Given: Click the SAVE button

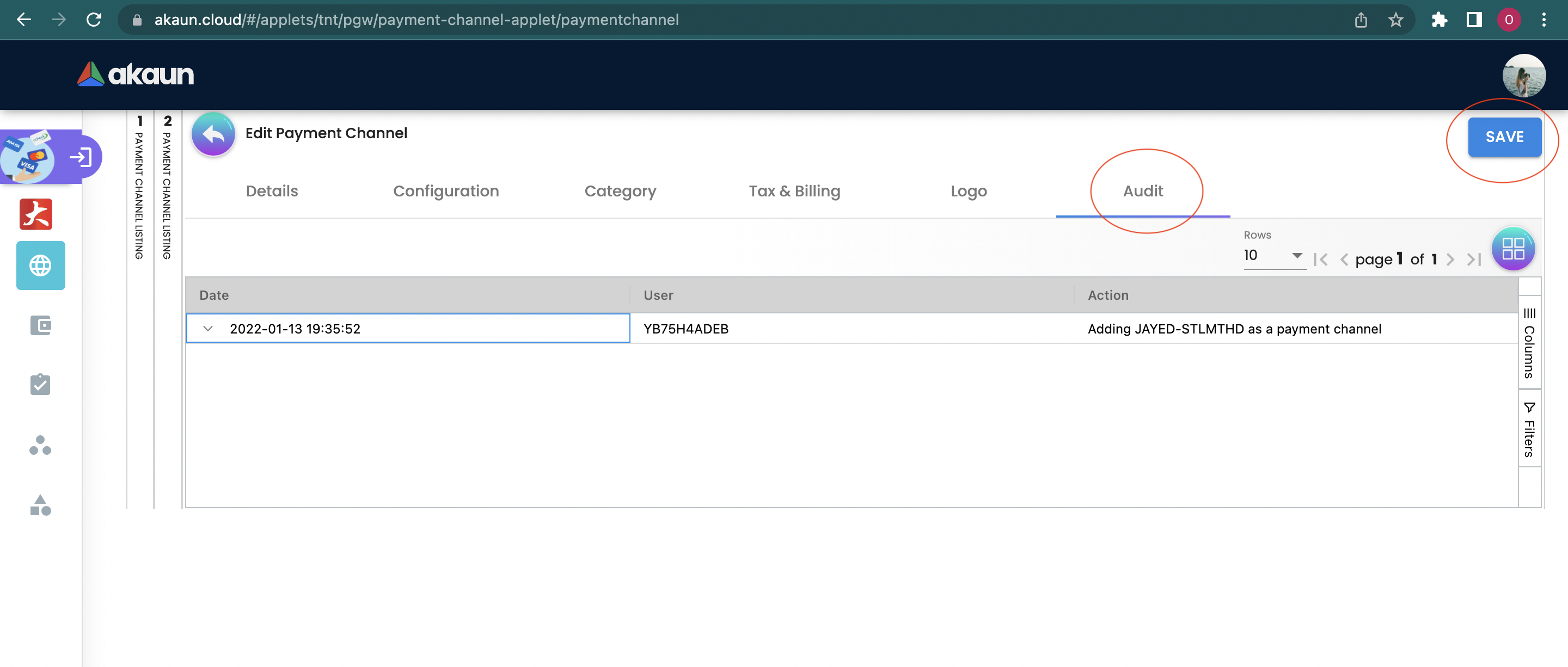Looking at the screenshot, I should (1504, 138).
